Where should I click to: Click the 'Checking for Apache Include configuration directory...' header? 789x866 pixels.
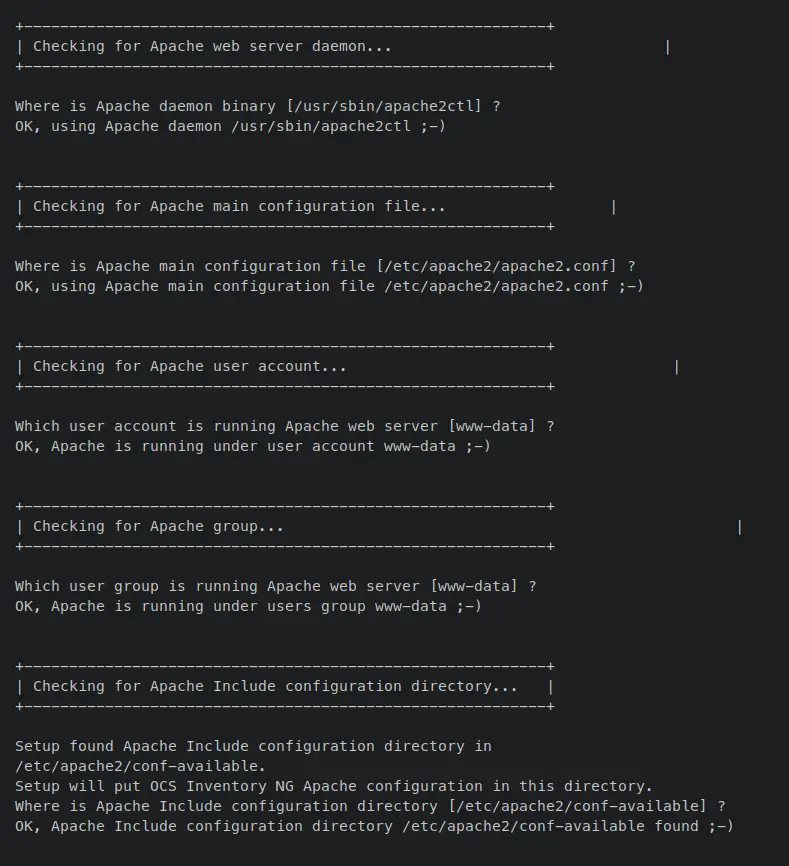pos(275,687)
